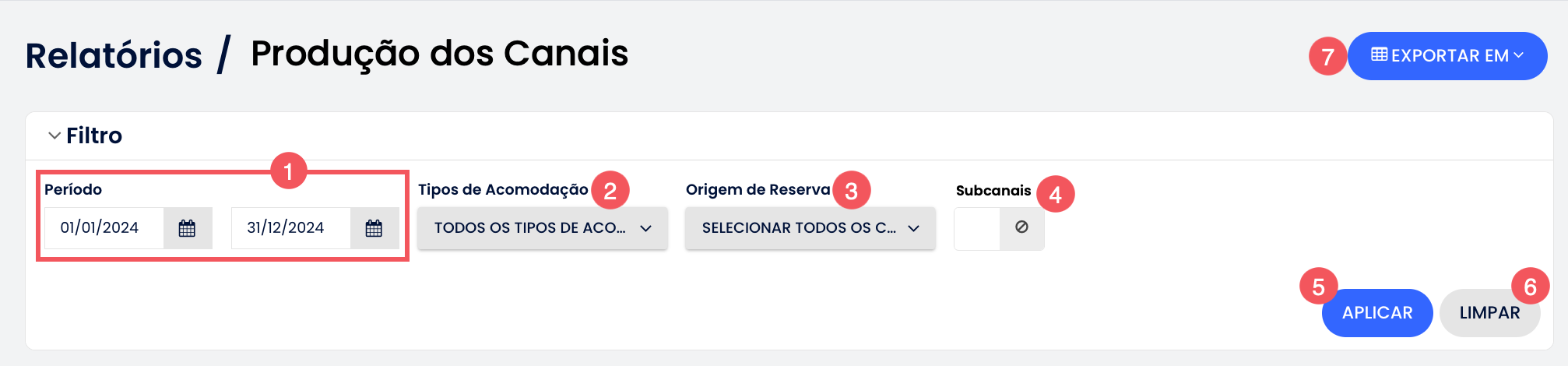
Task: Open the end date calendar picker
Action: 374,228
